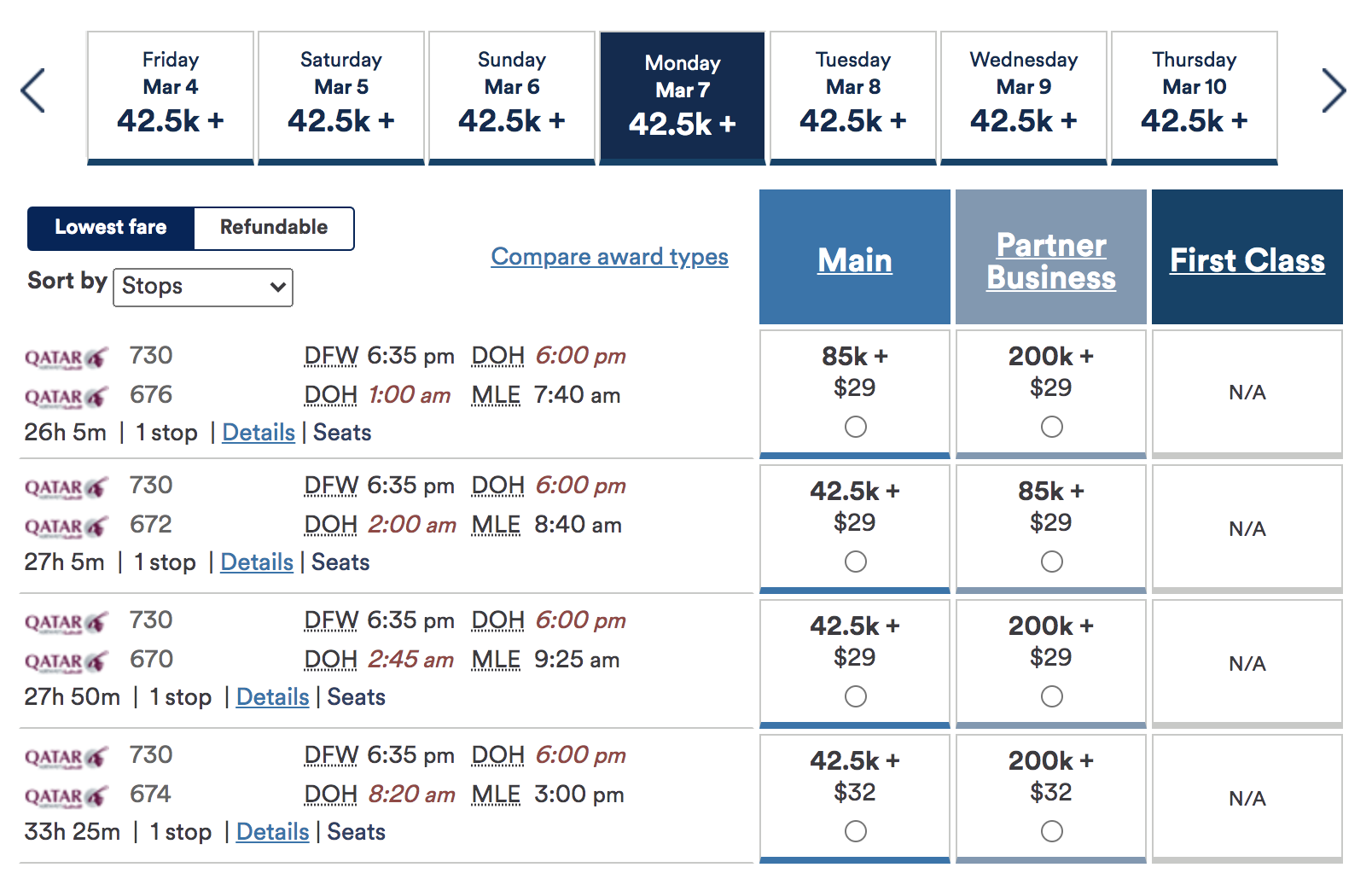View Seats for the 27h 5m flight
1372x879 pixels.
point(340,562)
